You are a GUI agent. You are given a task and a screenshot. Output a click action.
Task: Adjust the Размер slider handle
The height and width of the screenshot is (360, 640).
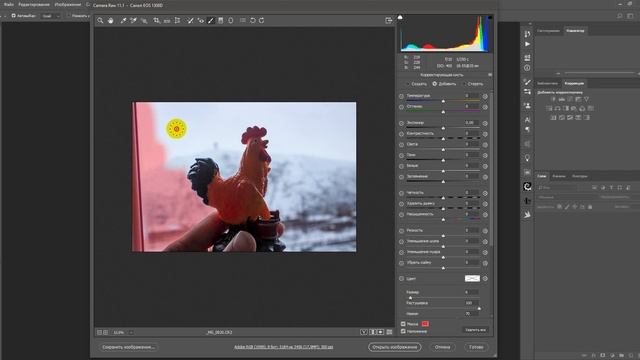pyautogui.click(x=410, y=298)
